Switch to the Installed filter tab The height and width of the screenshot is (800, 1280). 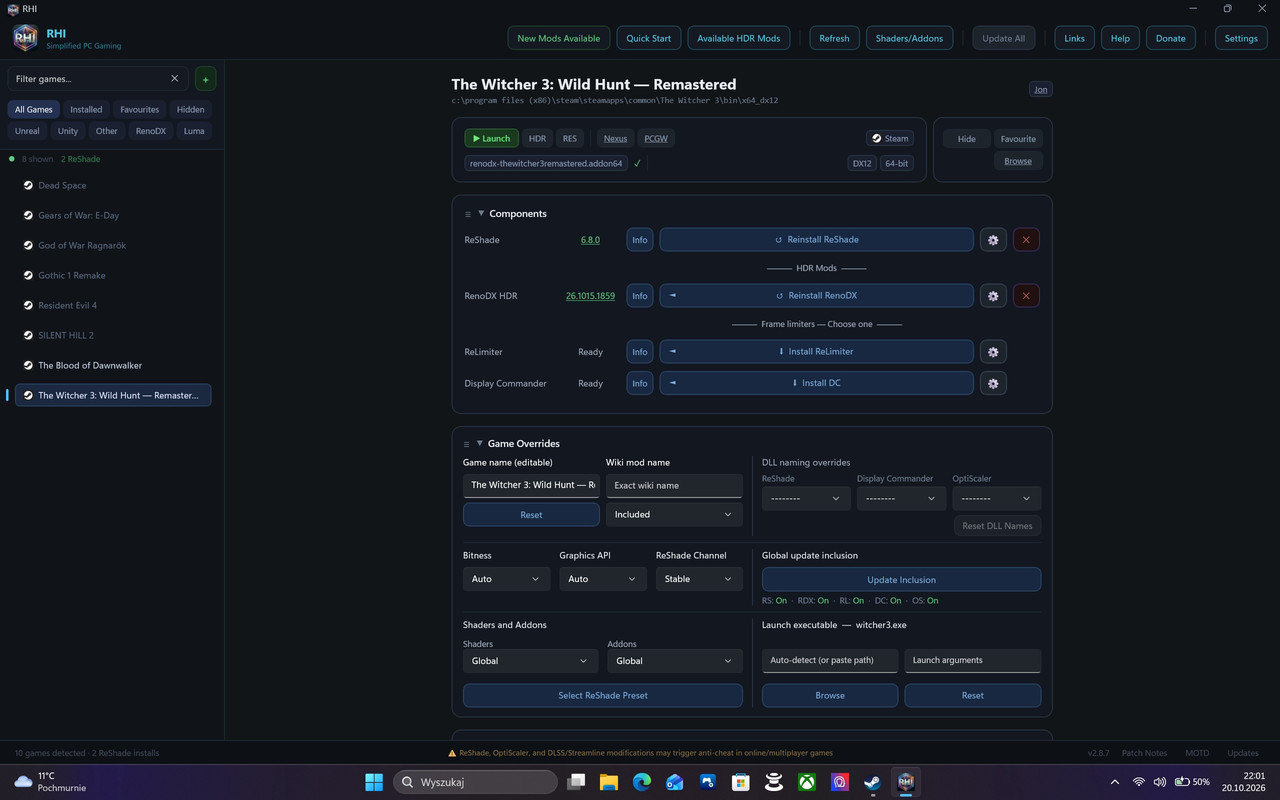point(86,110)
